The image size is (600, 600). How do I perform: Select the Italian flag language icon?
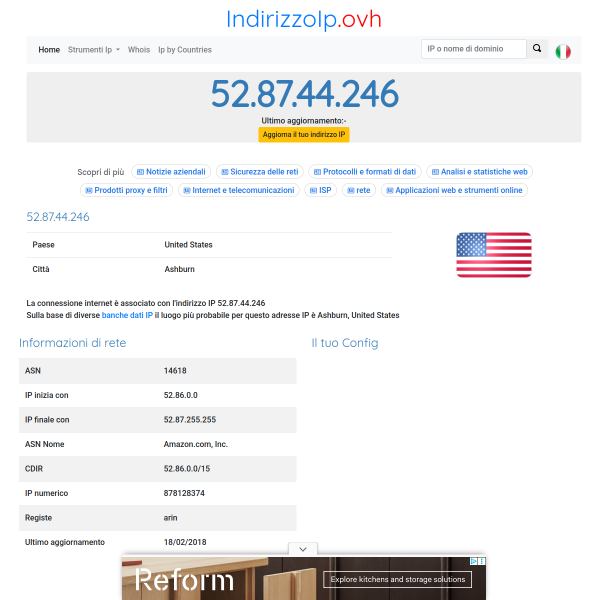click(x=563, y=52)
